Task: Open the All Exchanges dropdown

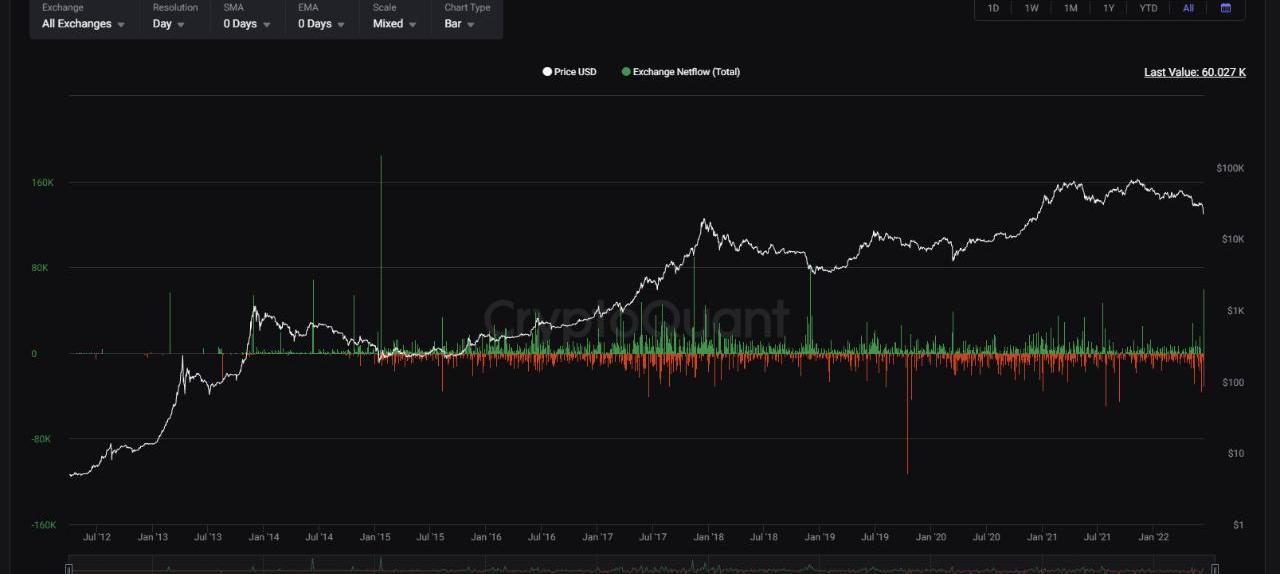Action: click(x=84, y=24)
